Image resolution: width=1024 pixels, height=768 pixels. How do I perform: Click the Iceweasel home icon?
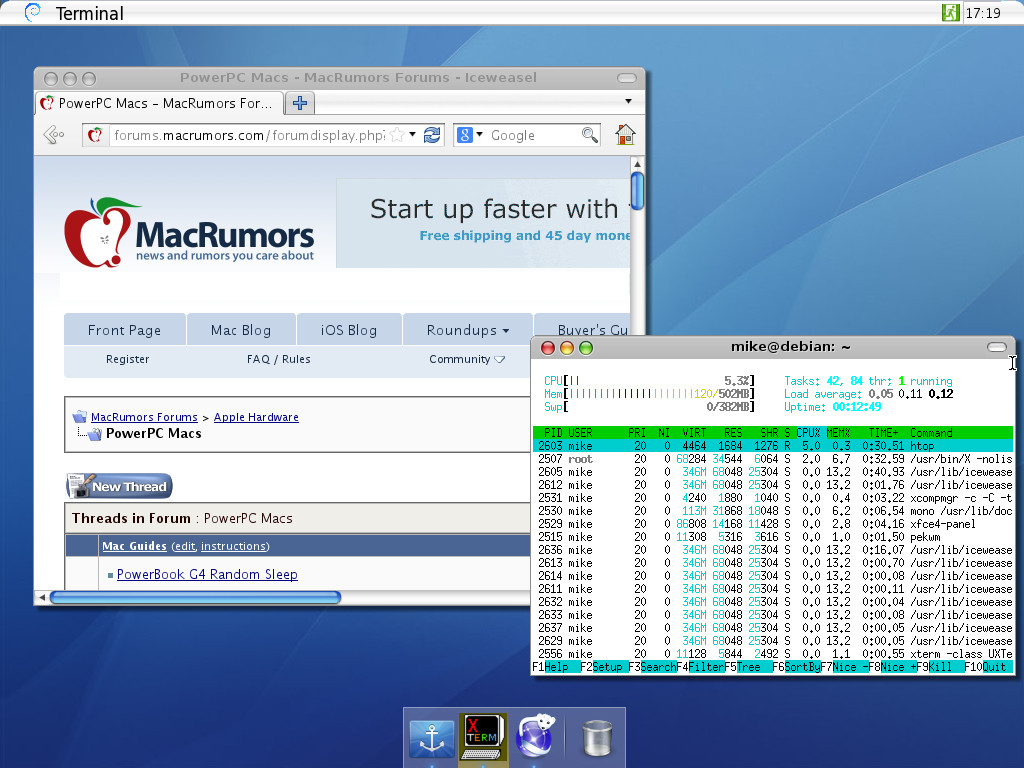coord(625,135)
